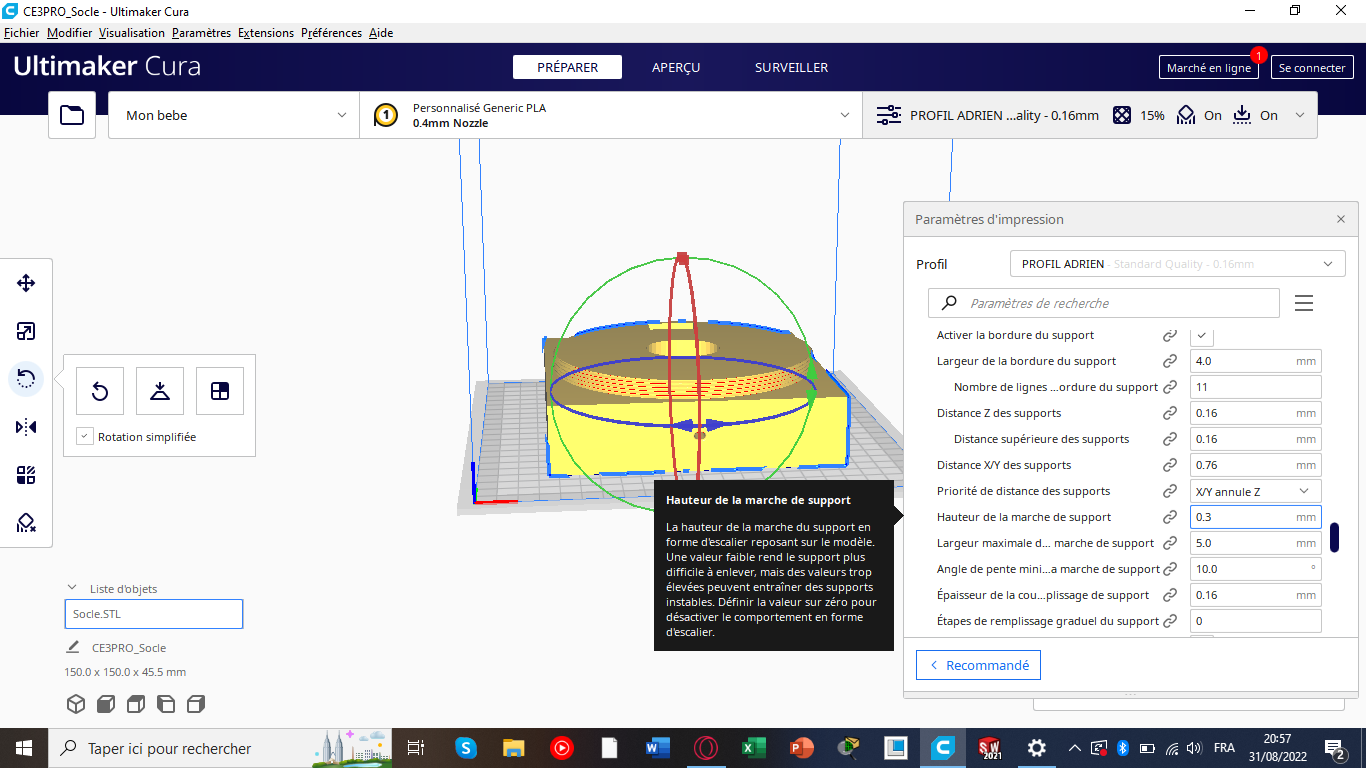Select the Move tool

(x=26, y=283)
